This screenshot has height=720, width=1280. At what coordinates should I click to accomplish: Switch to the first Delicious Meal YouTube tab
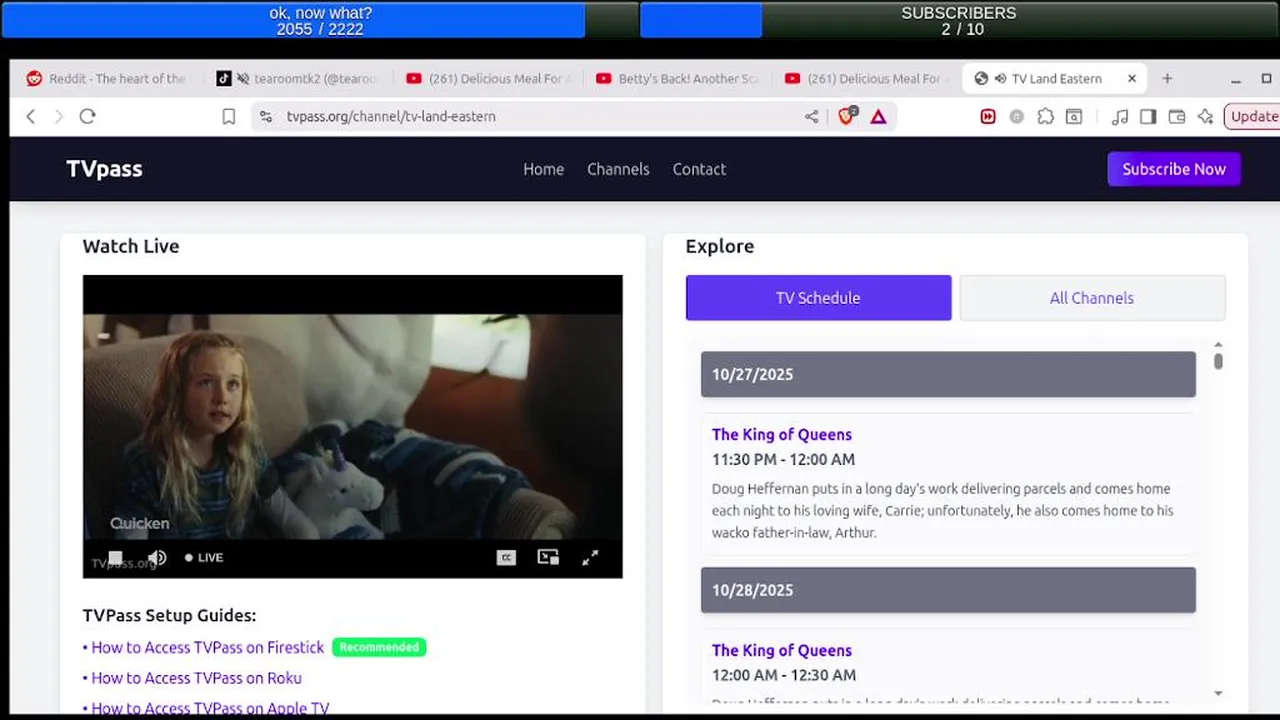[x=485, y=78]
